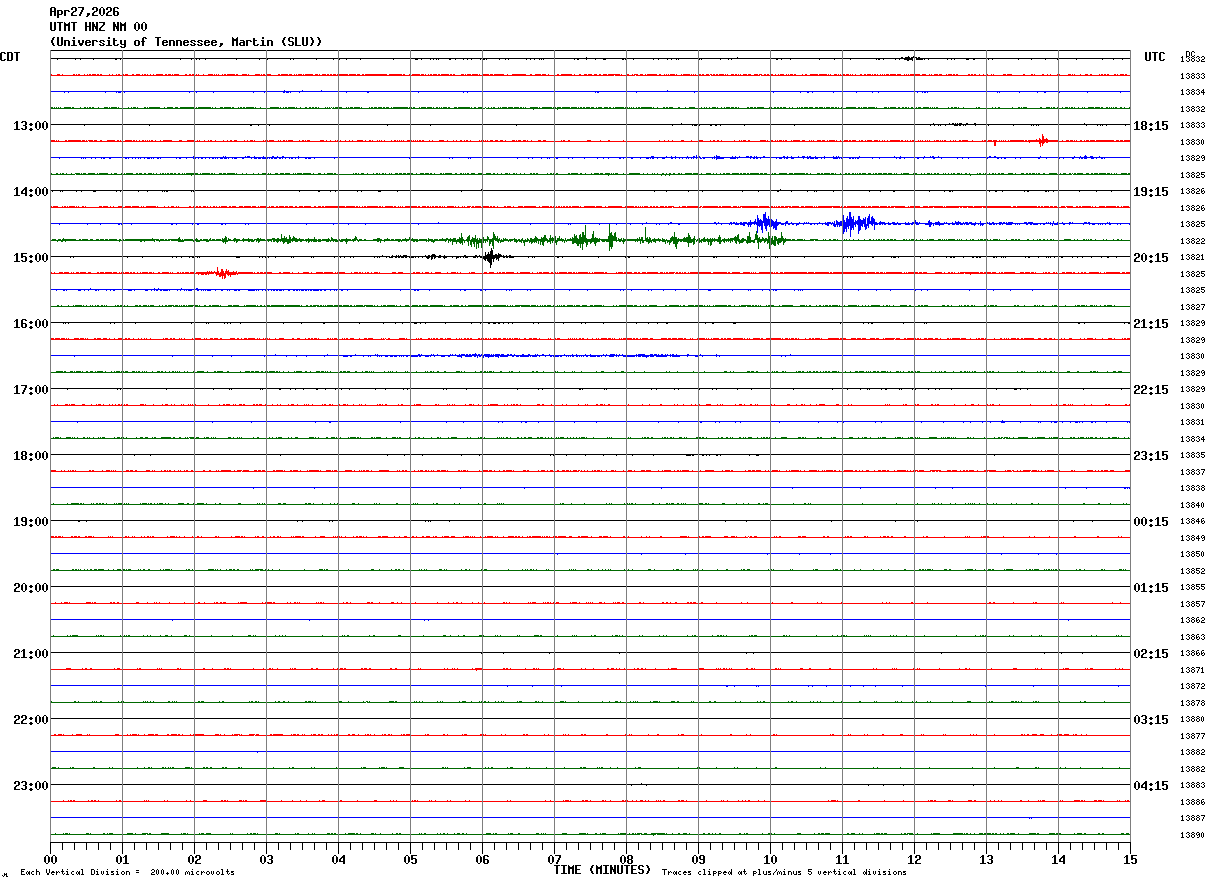
Task: Click the 18:15 UTC time label
Action: pyautogui.click(x=1150, y=125)
